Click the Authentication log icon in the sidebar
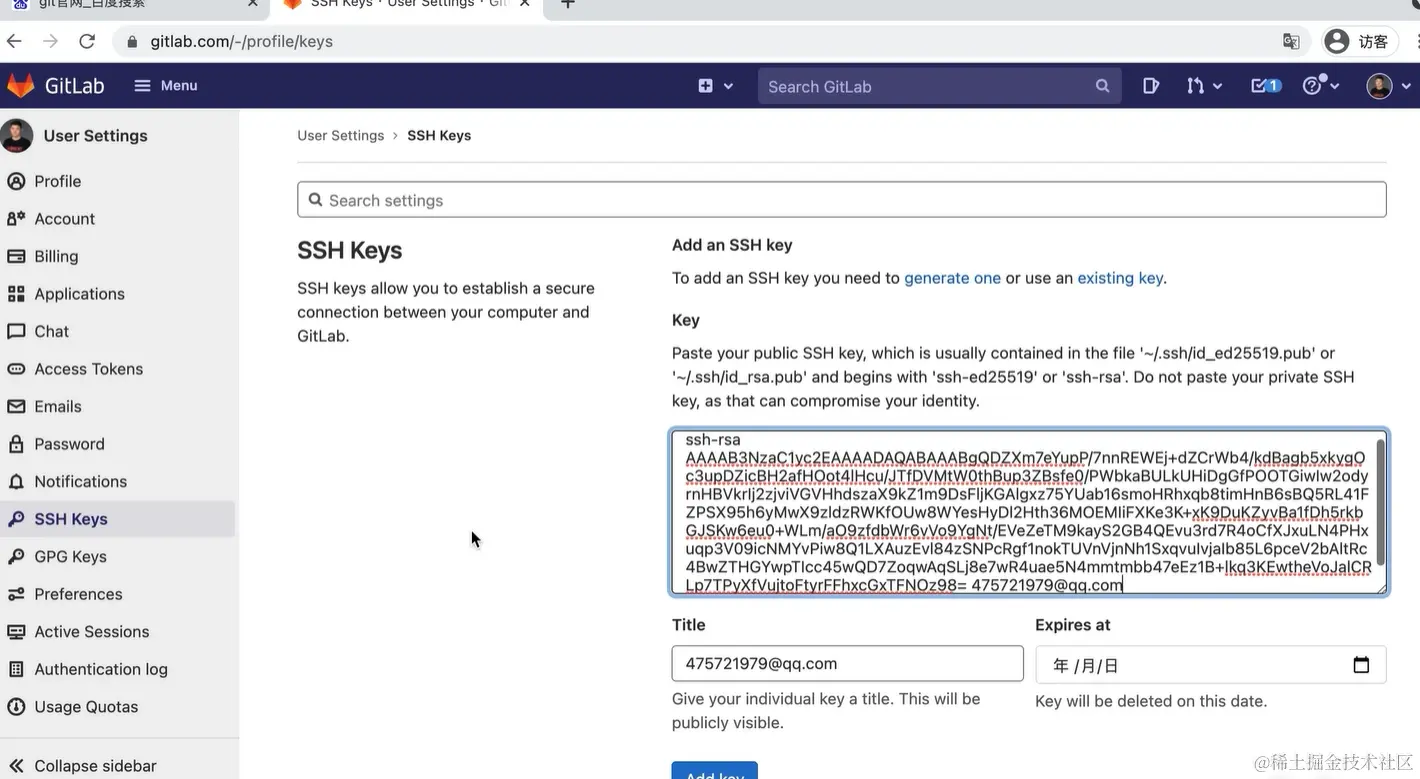1420x779 pixels. coord(16,669)
